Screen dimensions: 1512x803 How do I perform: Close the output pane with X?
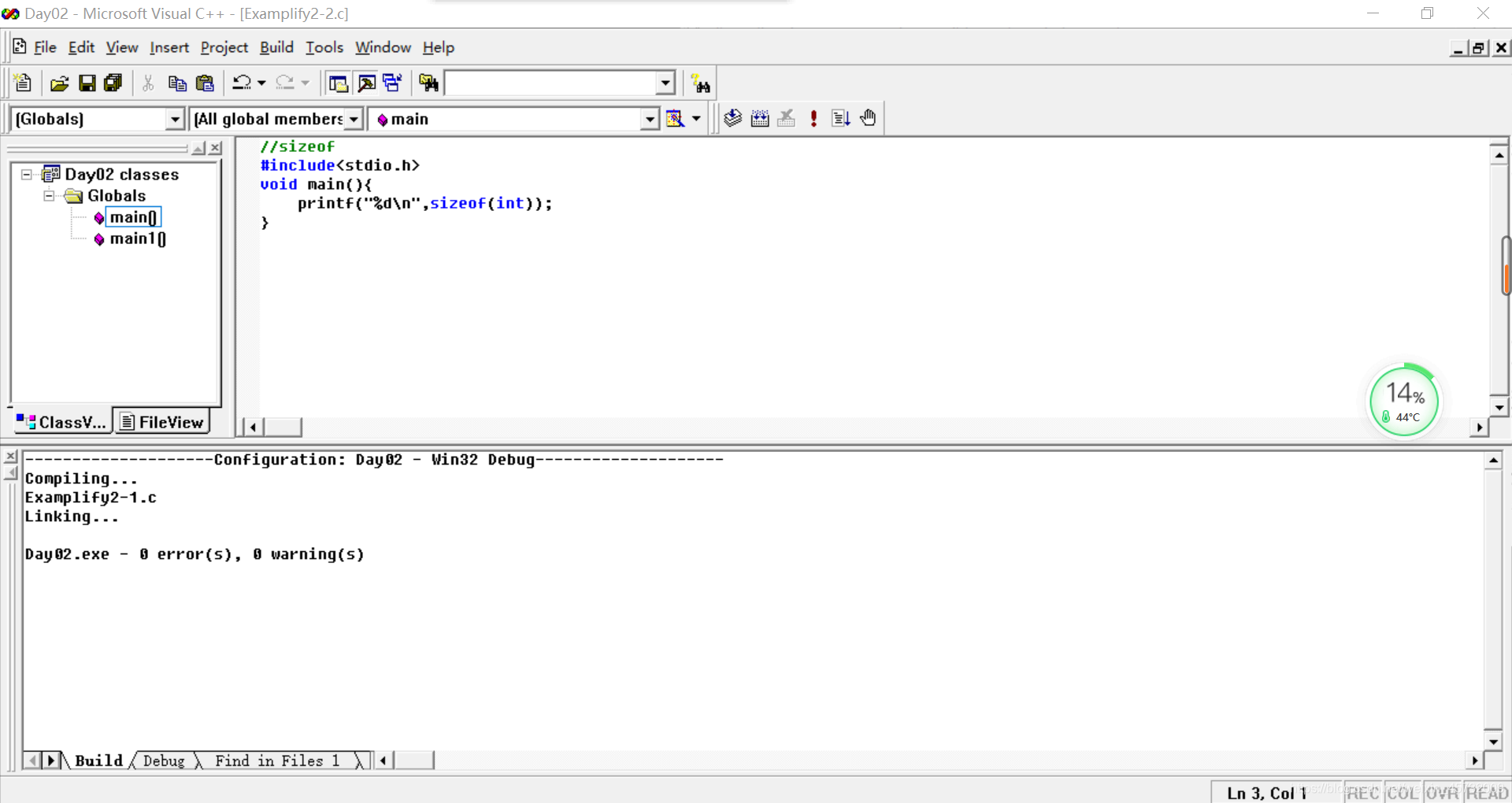[10, 457]
